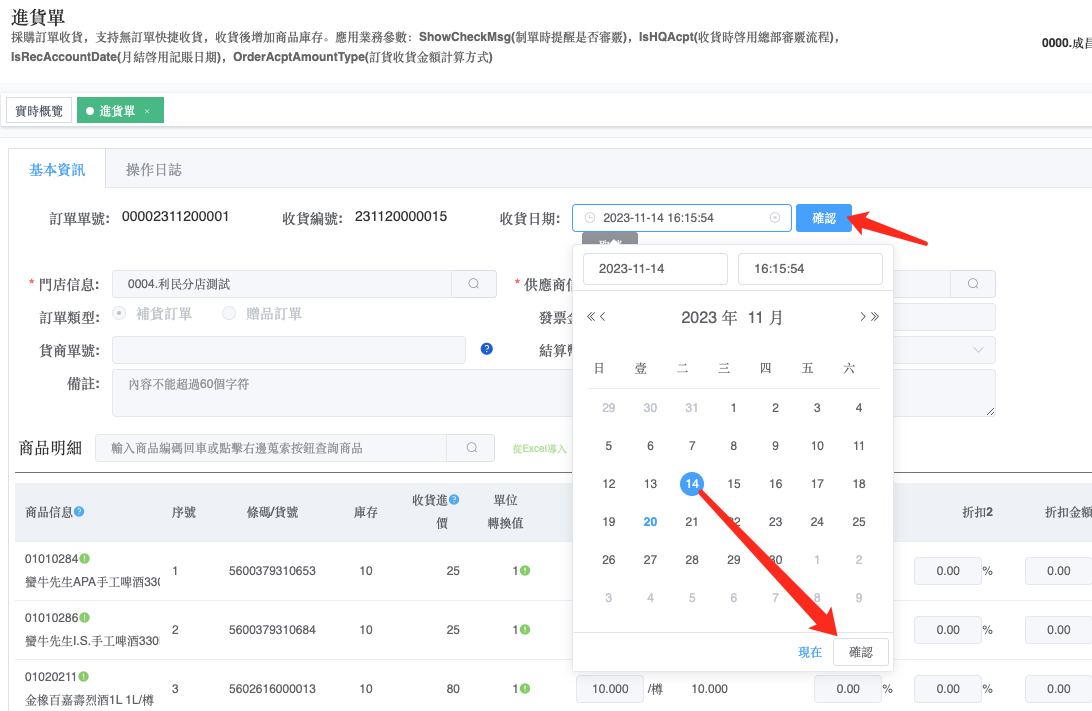
Task: Open help tooltip next to 貨商單號
Action: pyautogui.click(x=487, y=349)
